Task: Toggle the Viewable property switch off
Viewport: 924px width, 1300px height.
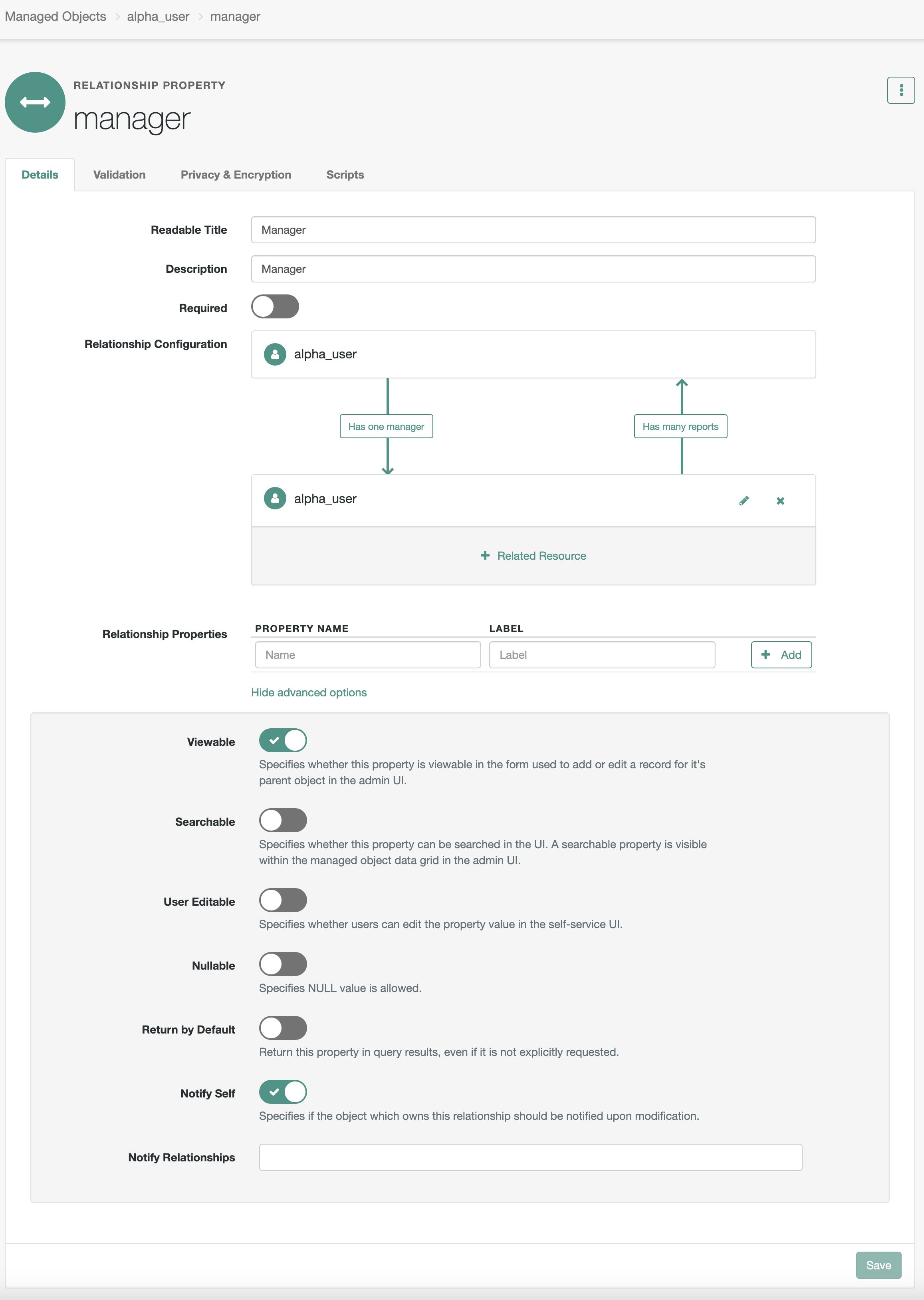Action: [283, 741]
